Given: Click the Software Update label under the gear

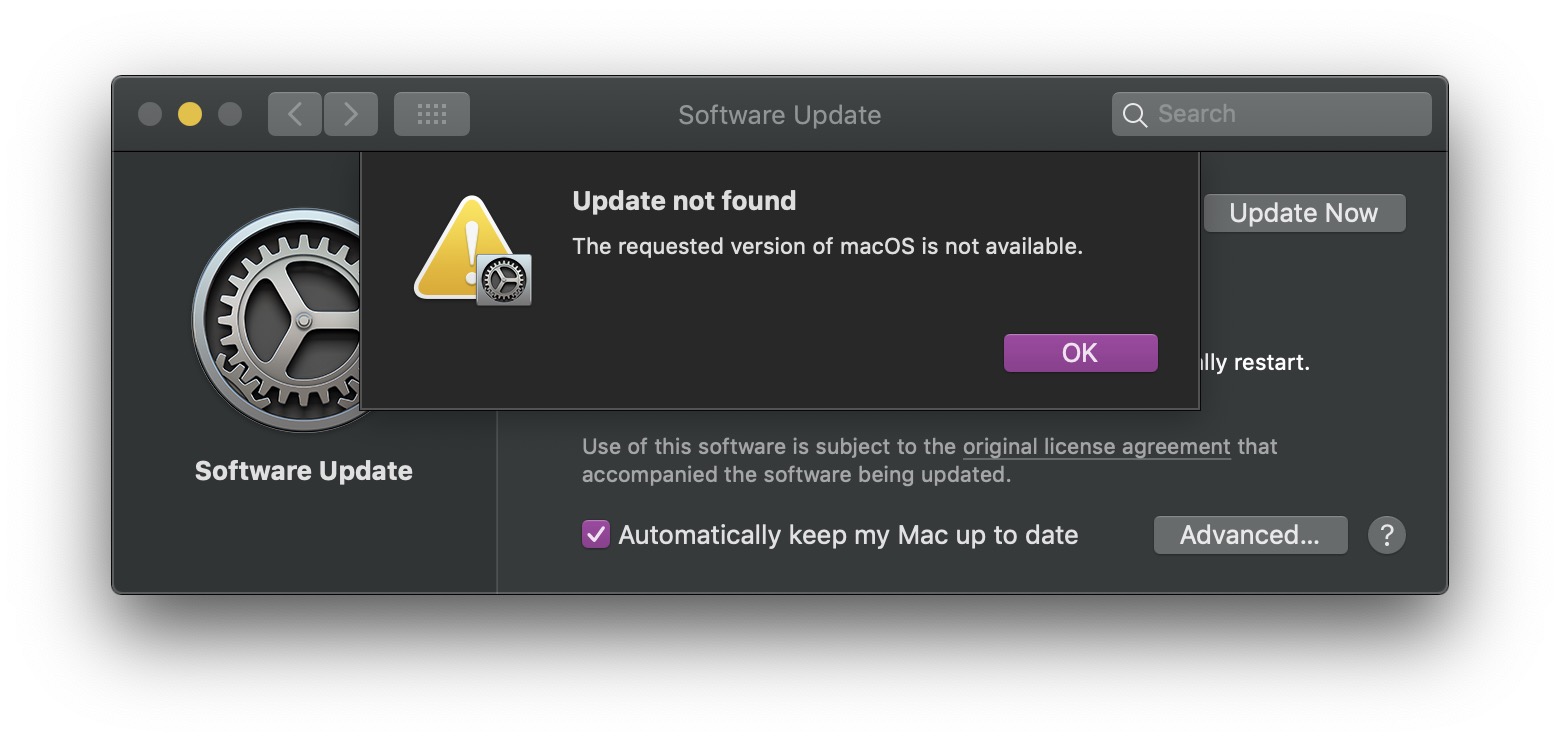Looking at the screenshot, I should click(x=303, y=470).
